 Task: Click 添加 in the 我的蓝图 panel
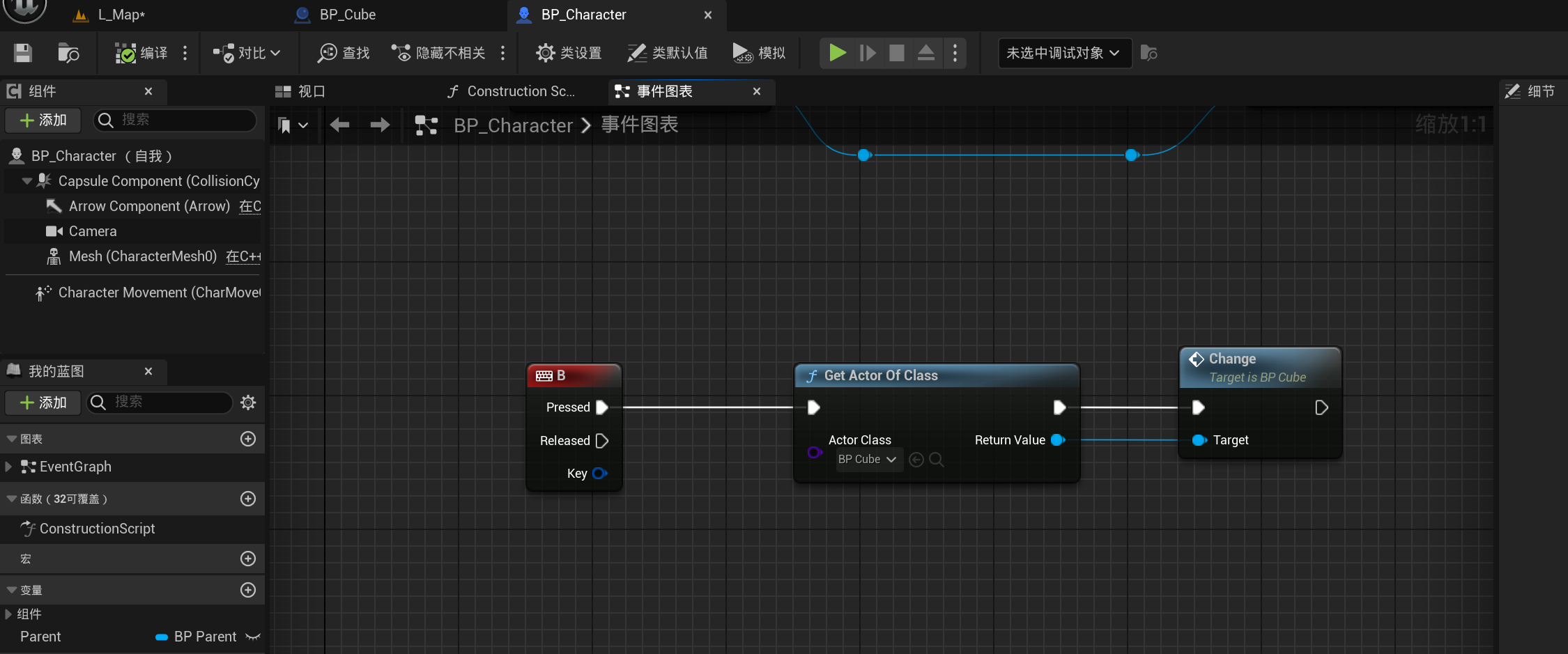(43, 403)
